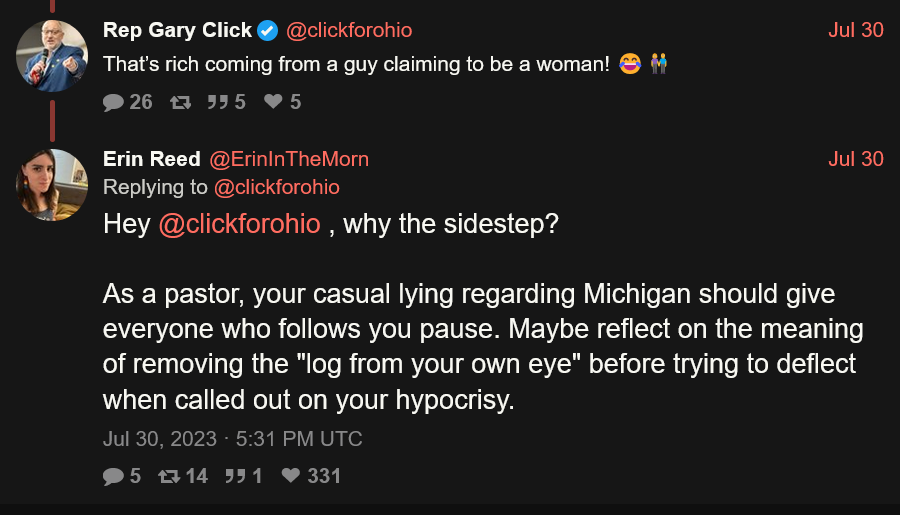Open Rep Gary Click's avatar photo

pyautogui.click(x=52, y=55)
